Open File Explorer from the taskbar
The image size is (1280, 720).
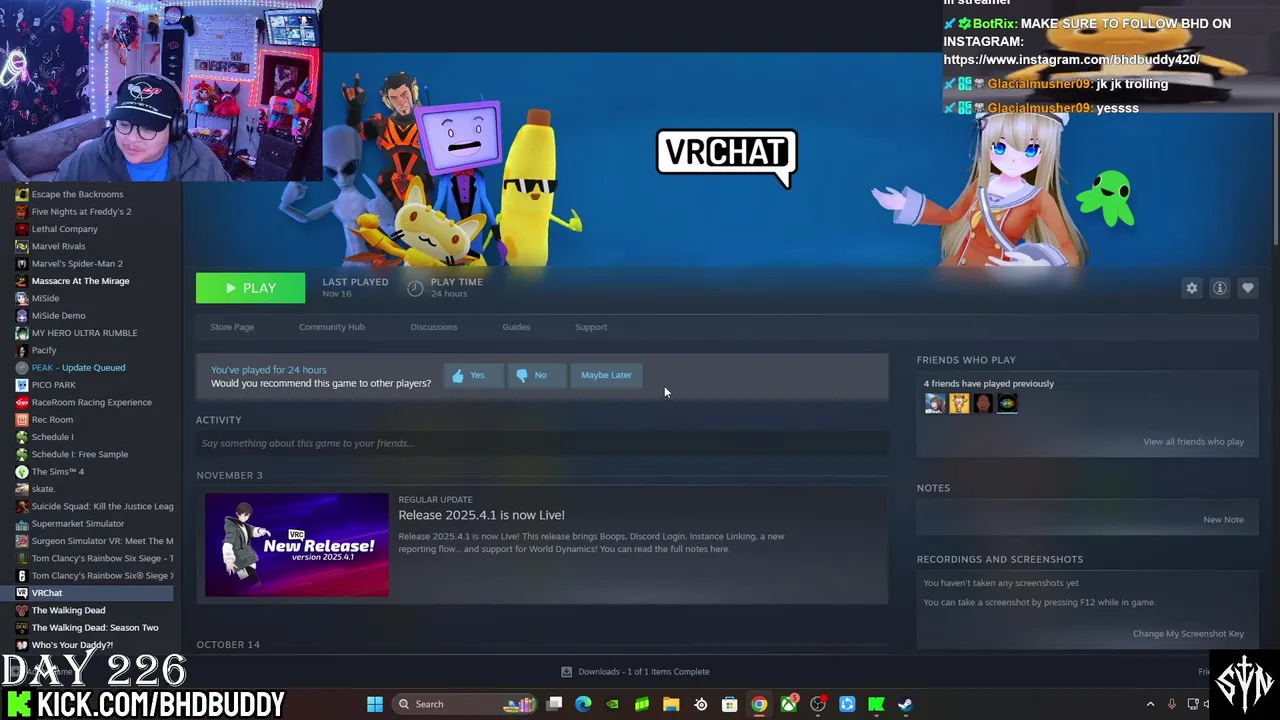pos(671,704)
